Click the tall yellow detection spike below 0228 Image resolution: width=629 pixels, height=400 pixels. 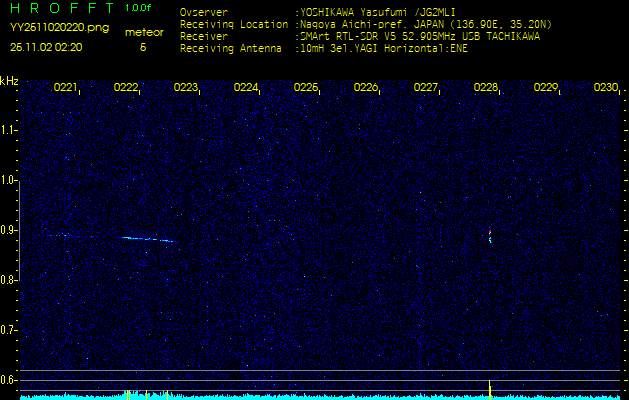(490, 390)
